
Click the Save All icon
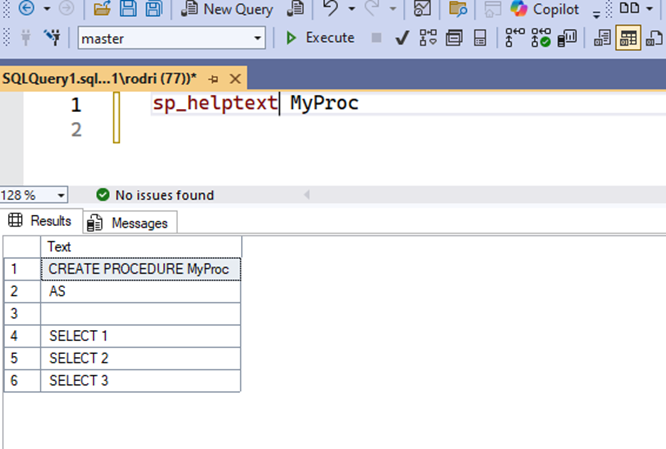153,9
